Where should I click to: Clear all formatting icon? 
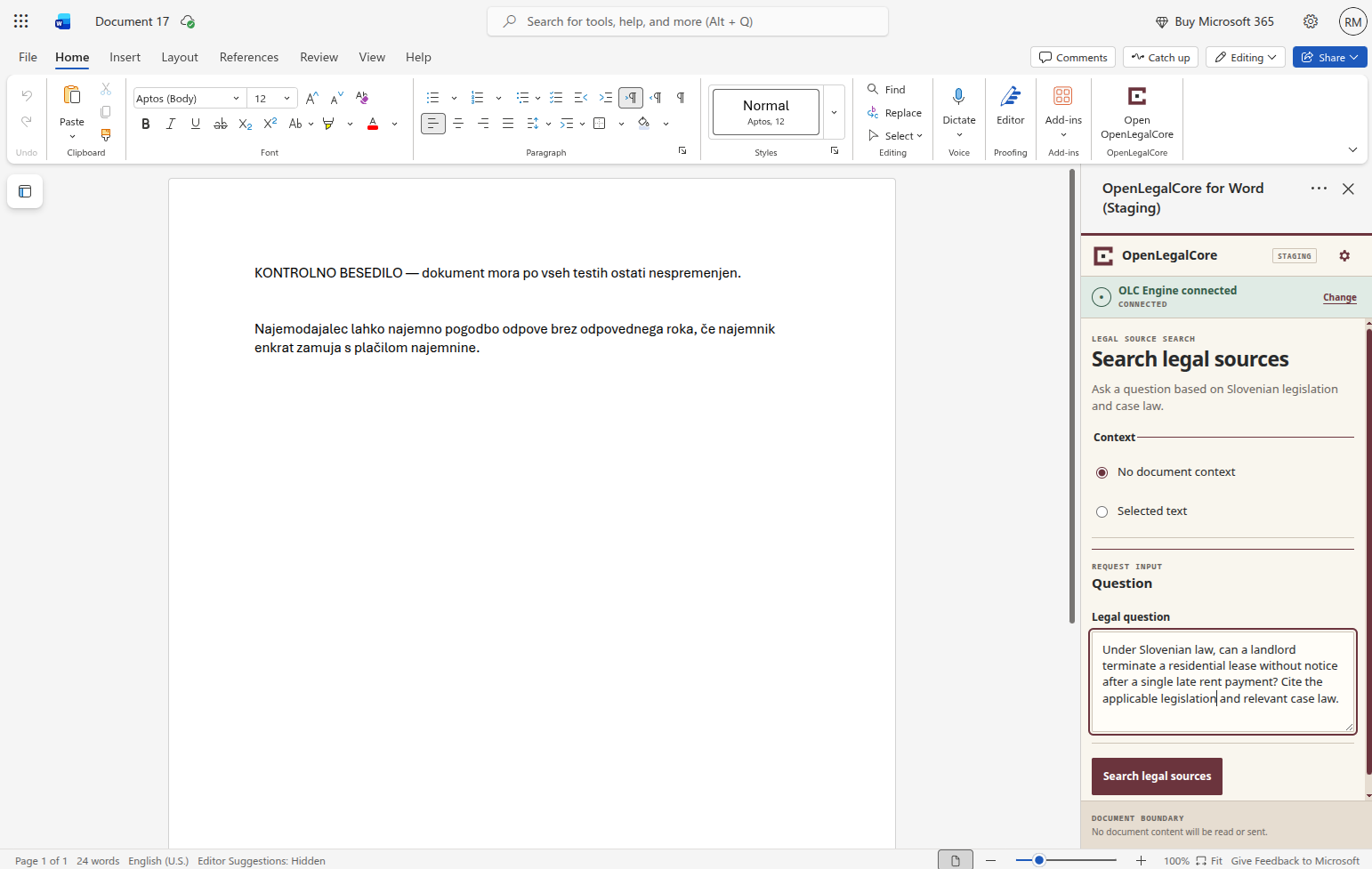click(x=361, y=98)
